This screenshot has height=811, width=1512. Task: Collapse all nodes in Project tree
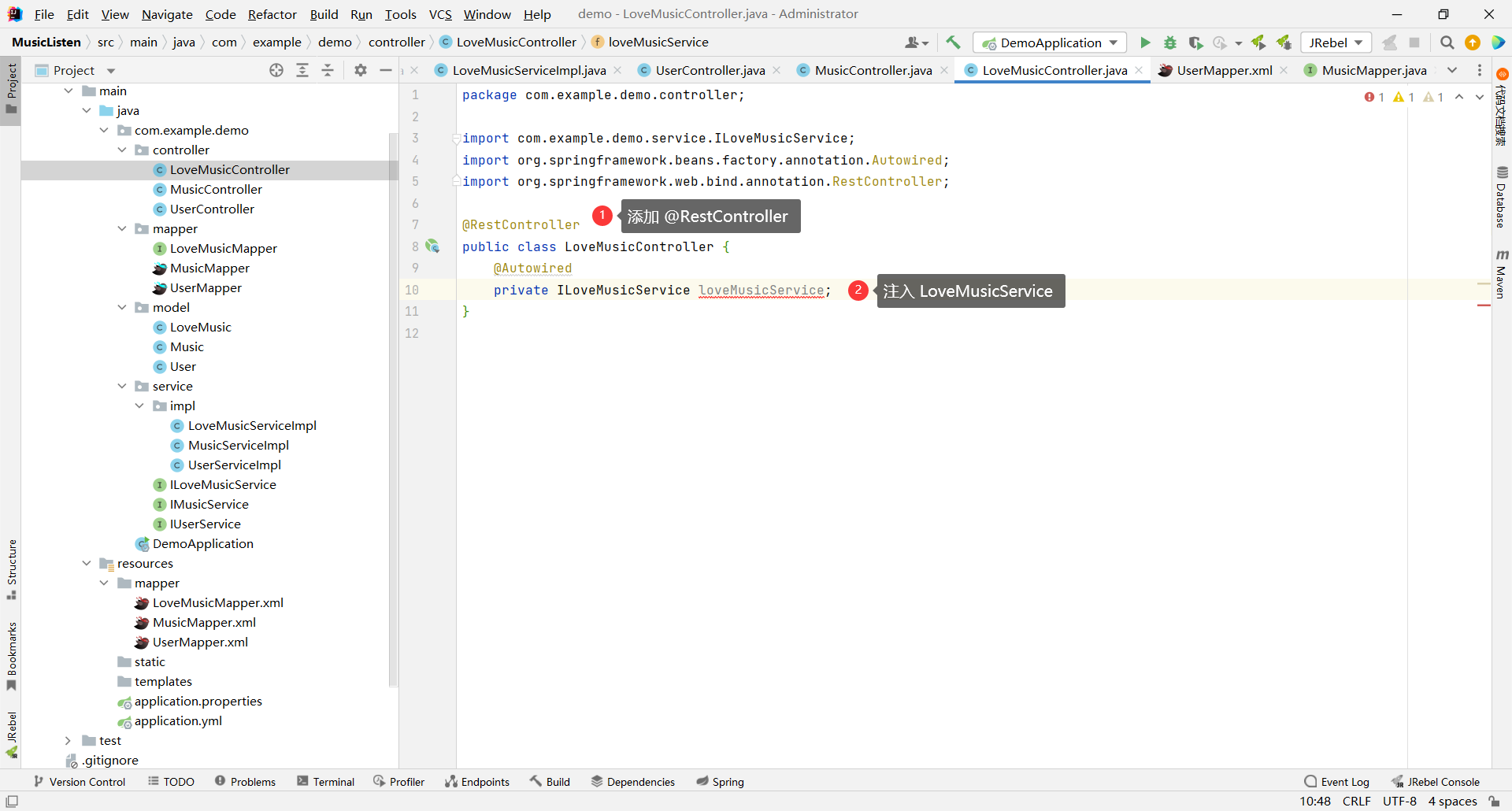tap(328, 70)
